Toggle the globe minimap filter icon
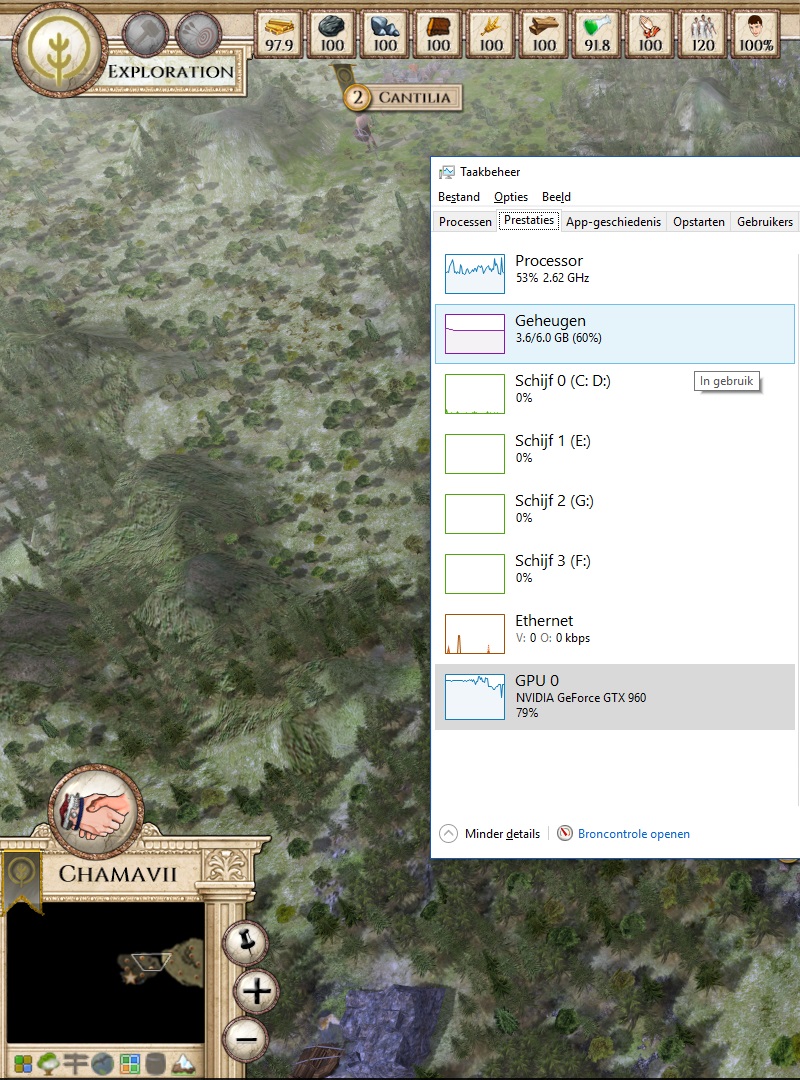 pos(103,1064)
